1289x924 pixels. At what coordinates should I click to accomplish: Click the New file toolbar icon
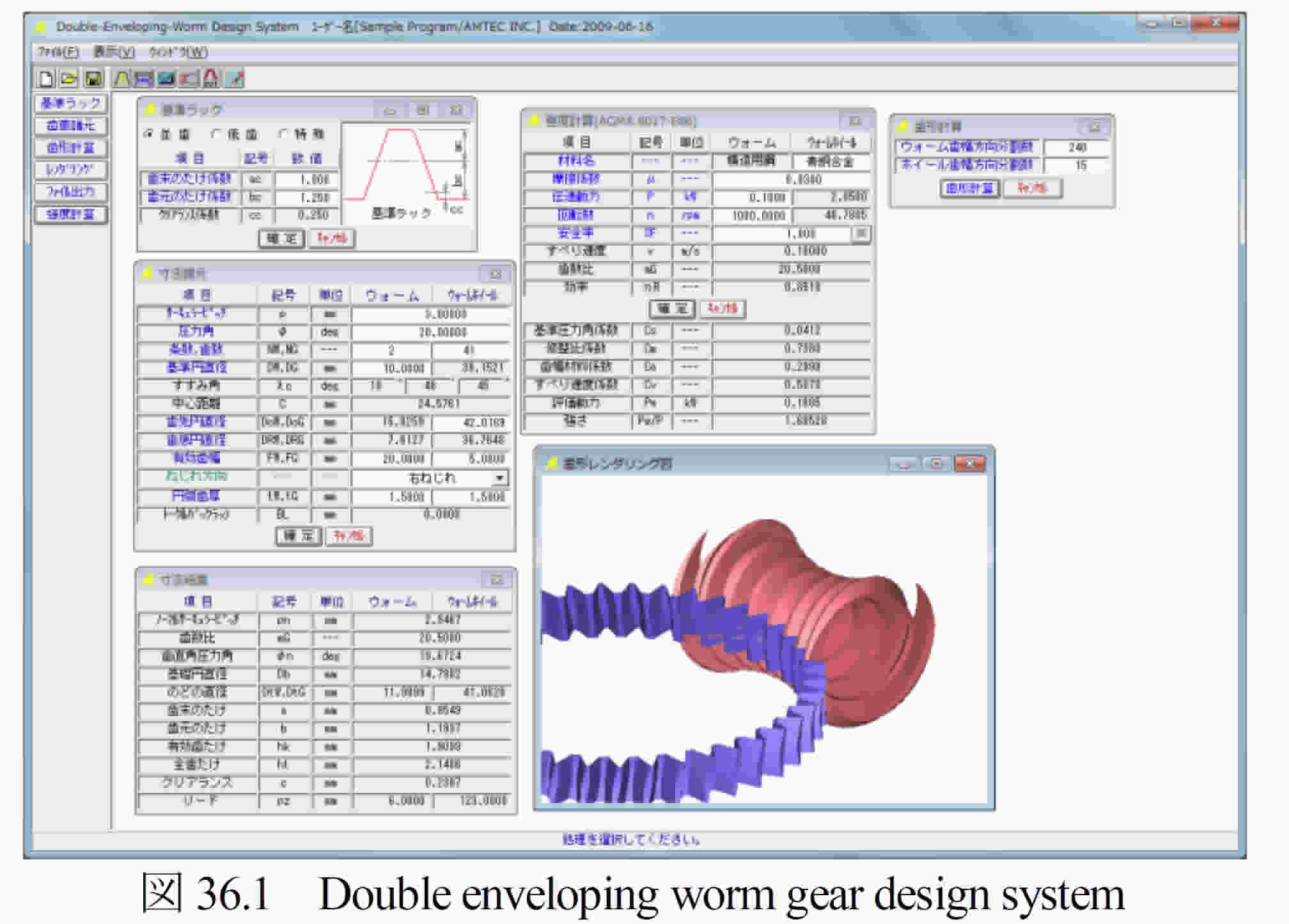(x=45, y=79)
